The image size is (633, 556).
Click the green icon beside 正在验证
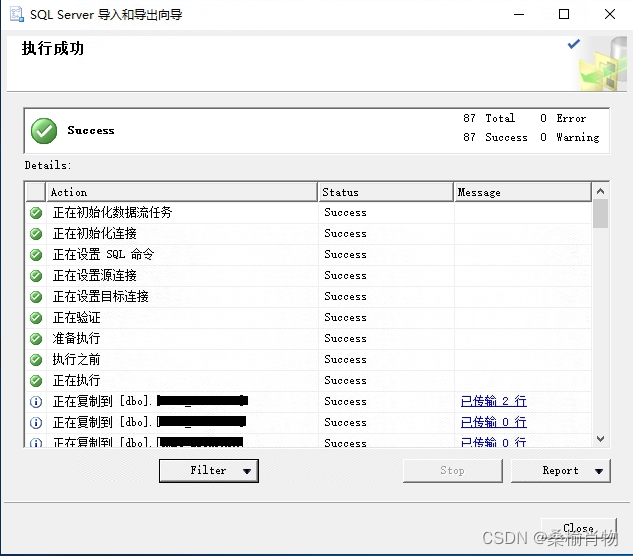[x=36, y=318]
